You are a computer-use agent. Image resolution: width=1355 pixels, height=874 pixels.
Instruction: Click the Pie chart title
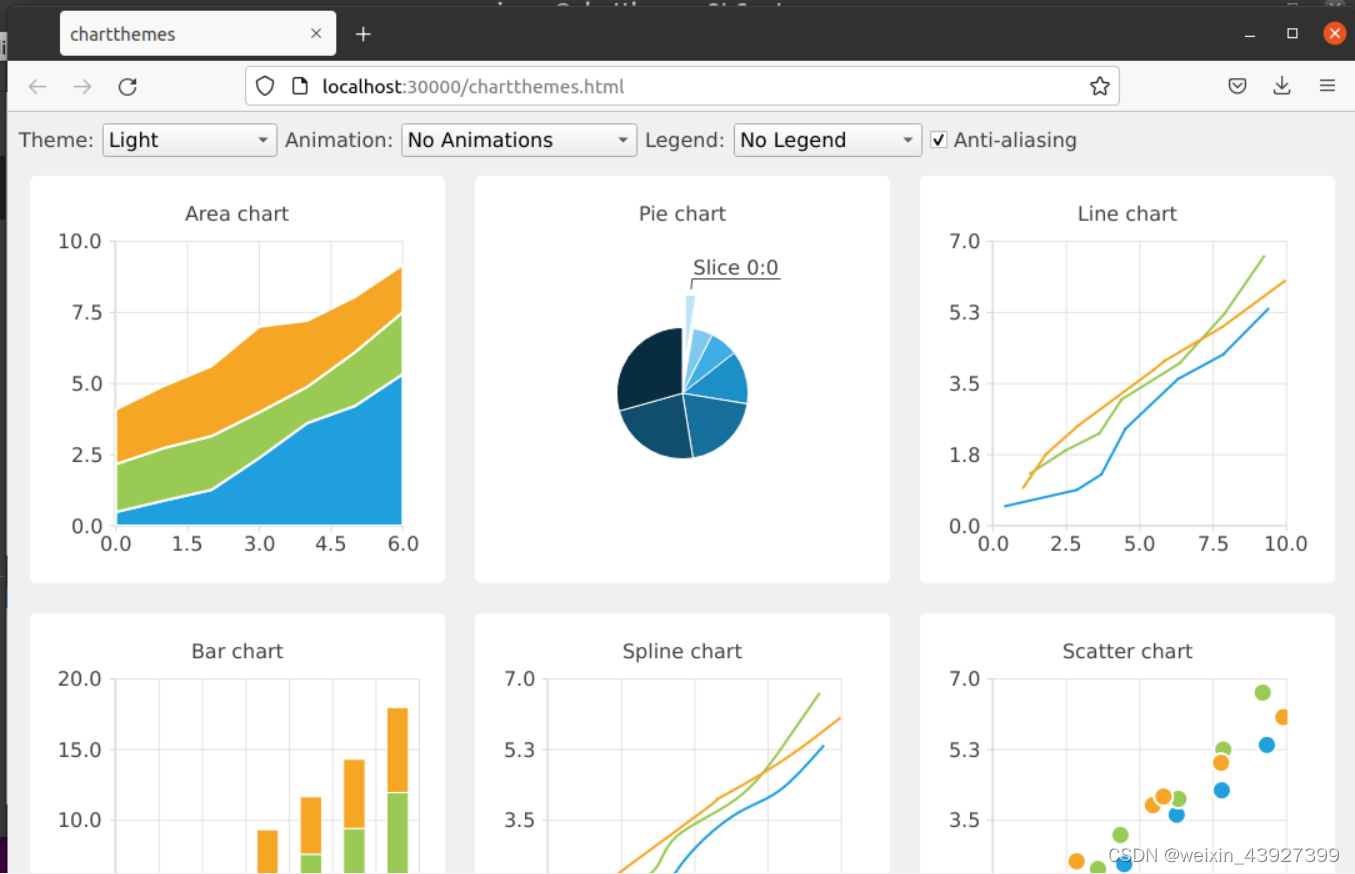(x=682, y=214)
